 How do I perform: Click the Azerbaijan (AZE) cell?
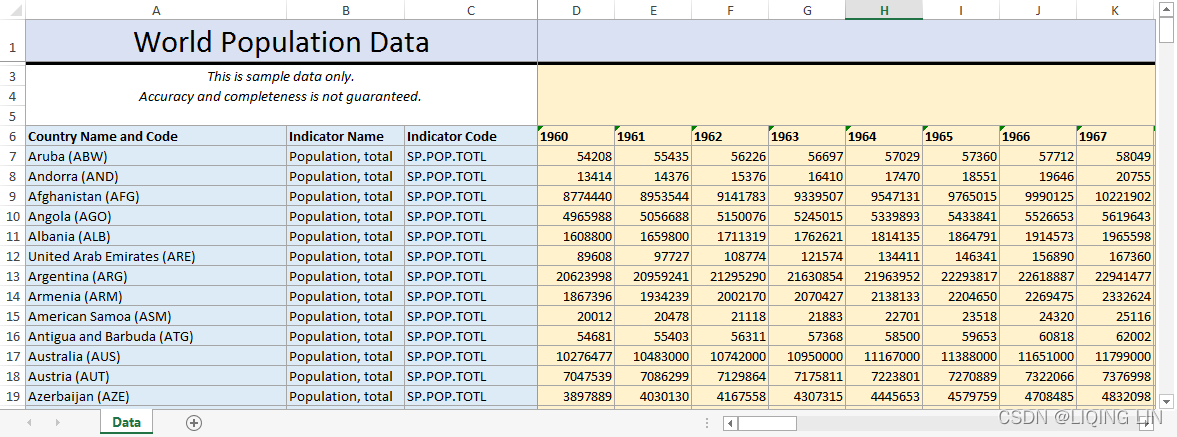156,395
